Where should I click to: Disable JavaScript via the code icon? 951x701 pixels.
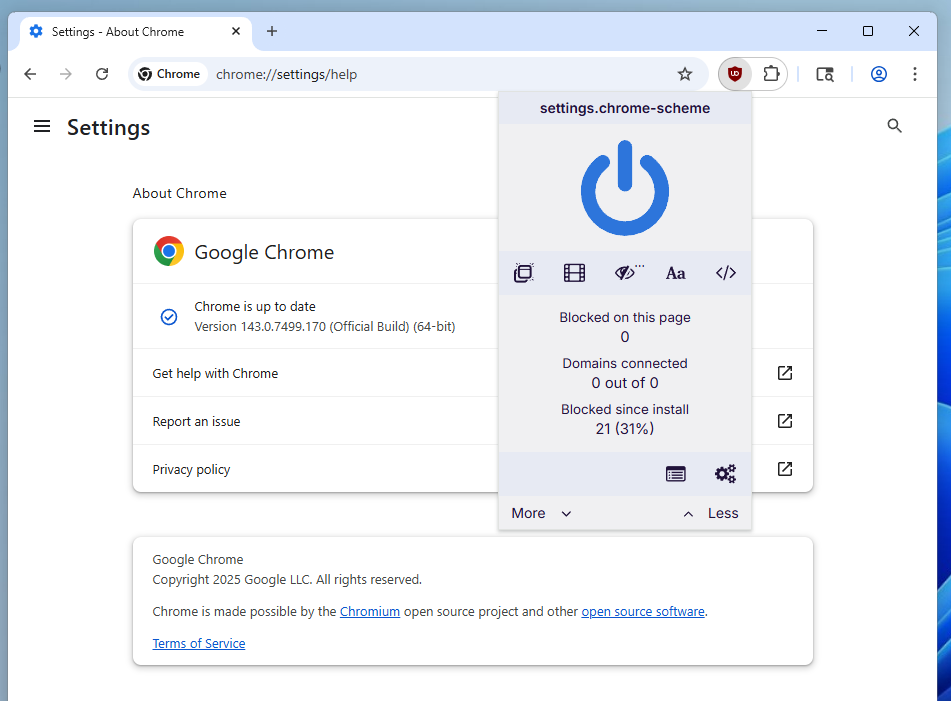725,272
